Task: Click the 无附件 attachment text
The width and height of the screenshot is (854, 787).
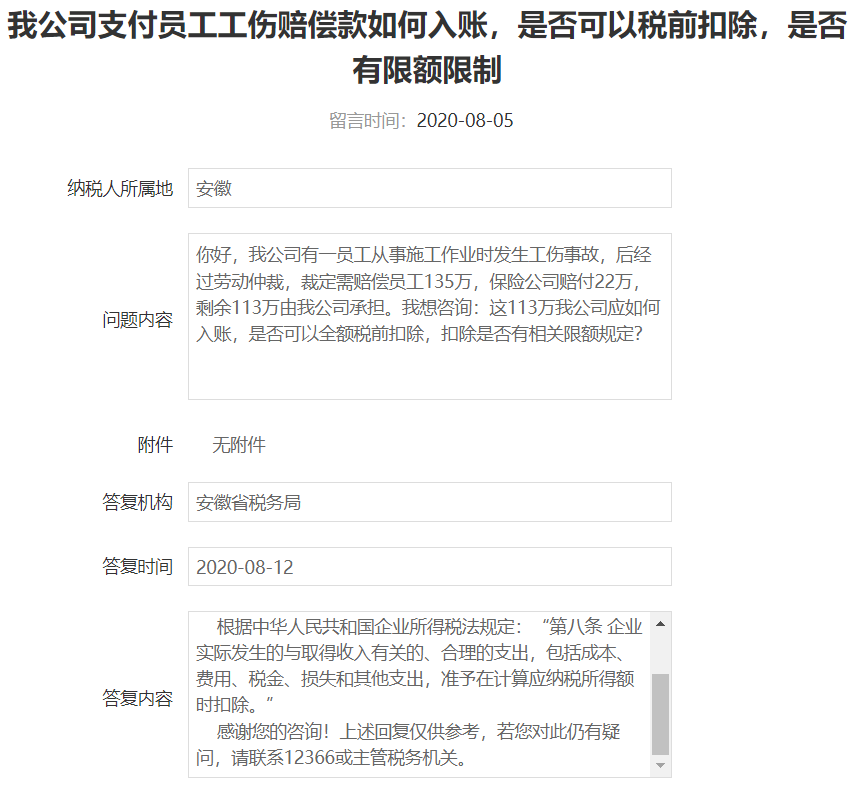Action: point(238,445)
